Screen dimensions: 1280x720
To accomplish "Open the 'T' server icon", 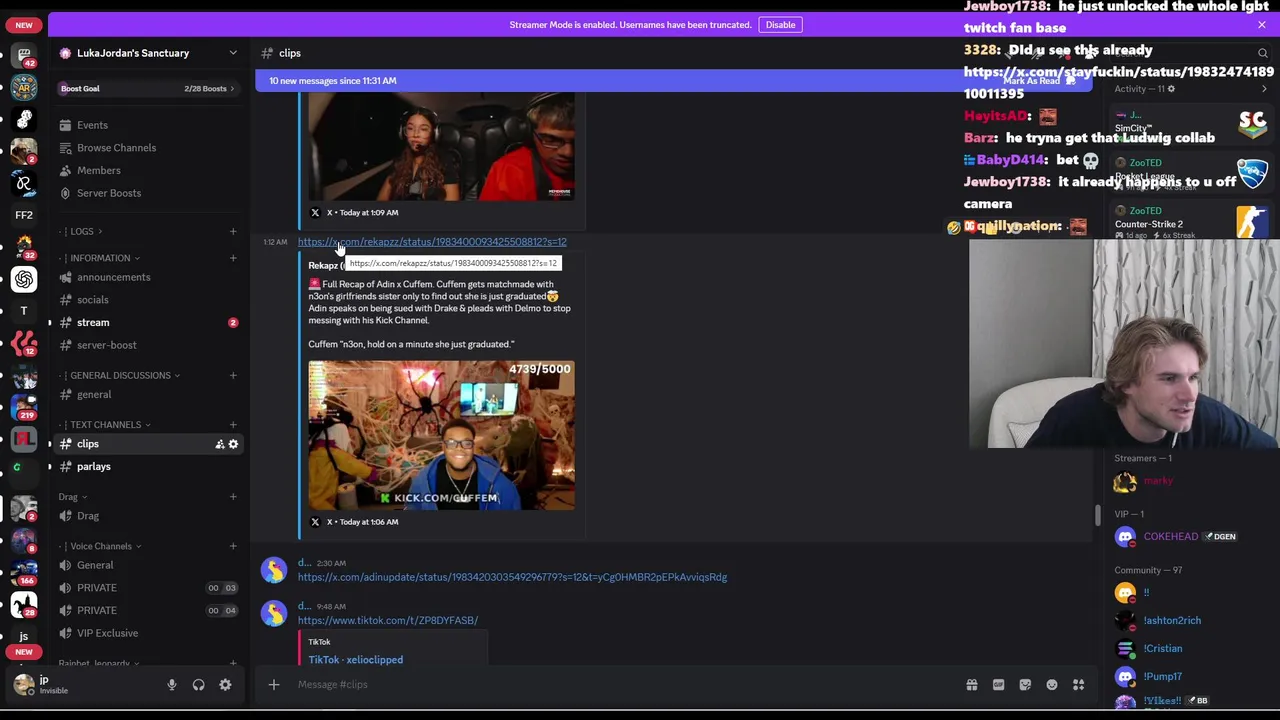I will pos(24,311).
